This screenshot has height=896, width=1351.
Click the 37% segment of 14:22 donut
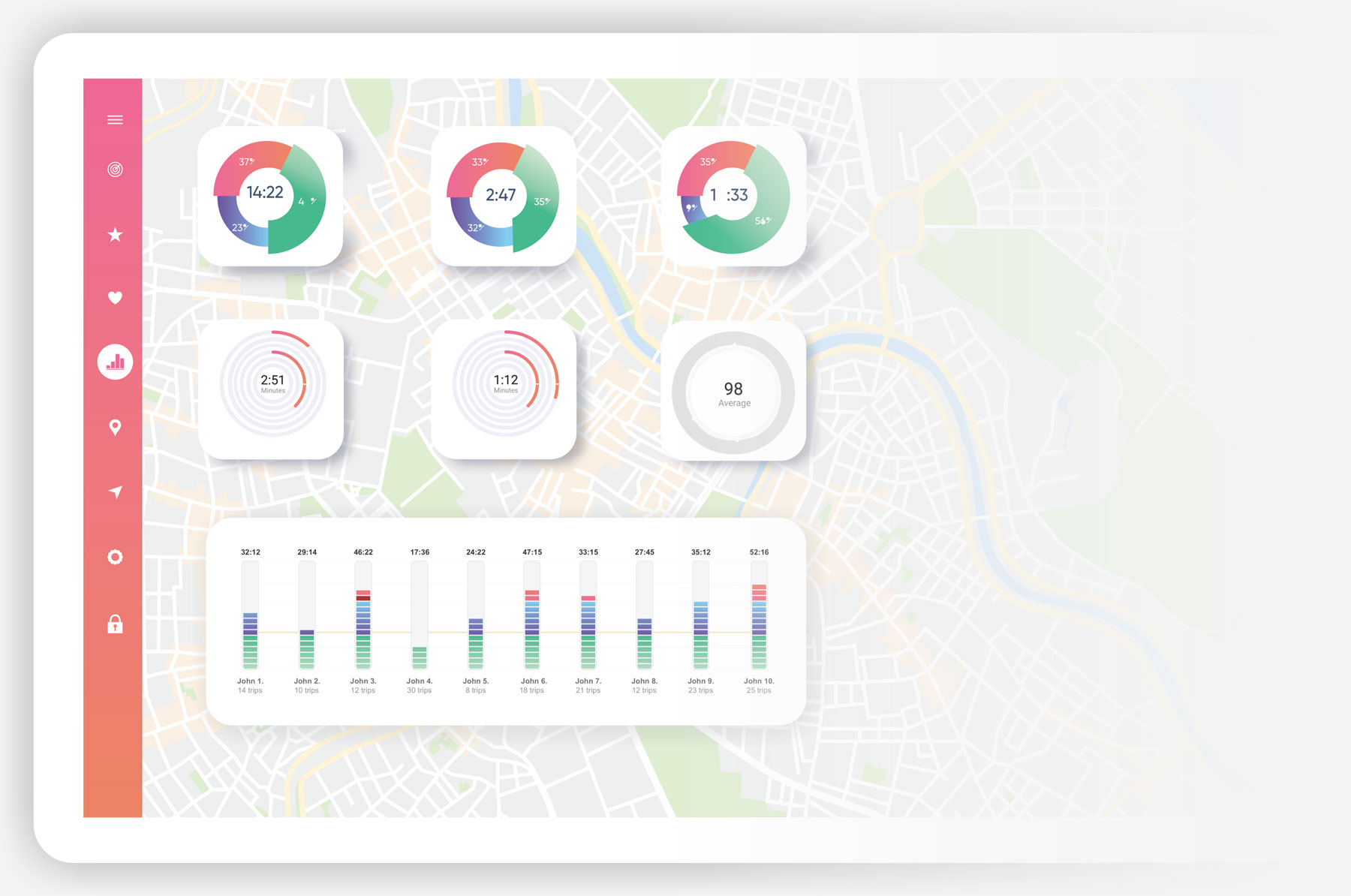[248, 163]
